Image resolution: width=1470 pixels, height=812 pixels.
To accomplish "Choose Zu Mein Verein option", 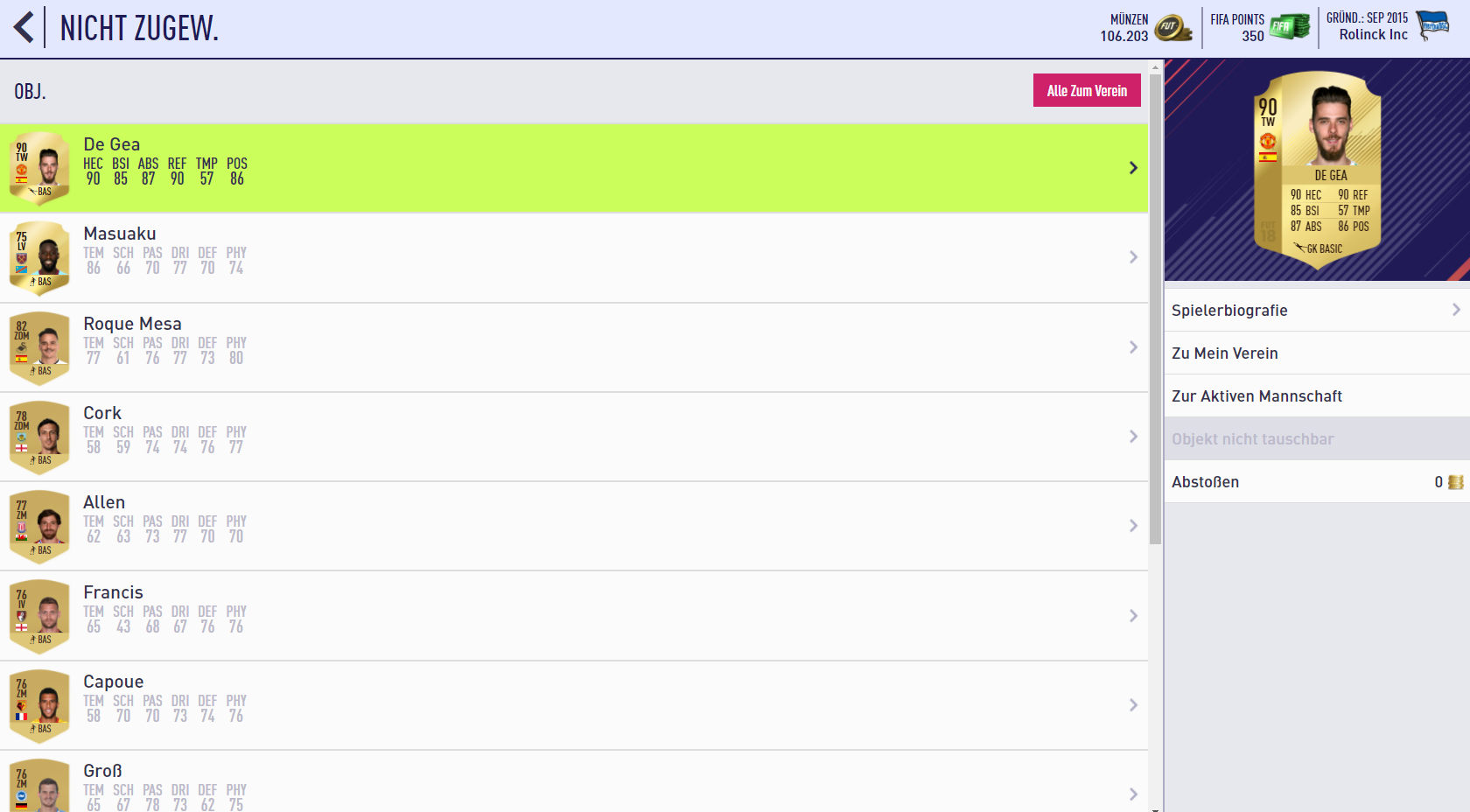I will point(1317,353).
